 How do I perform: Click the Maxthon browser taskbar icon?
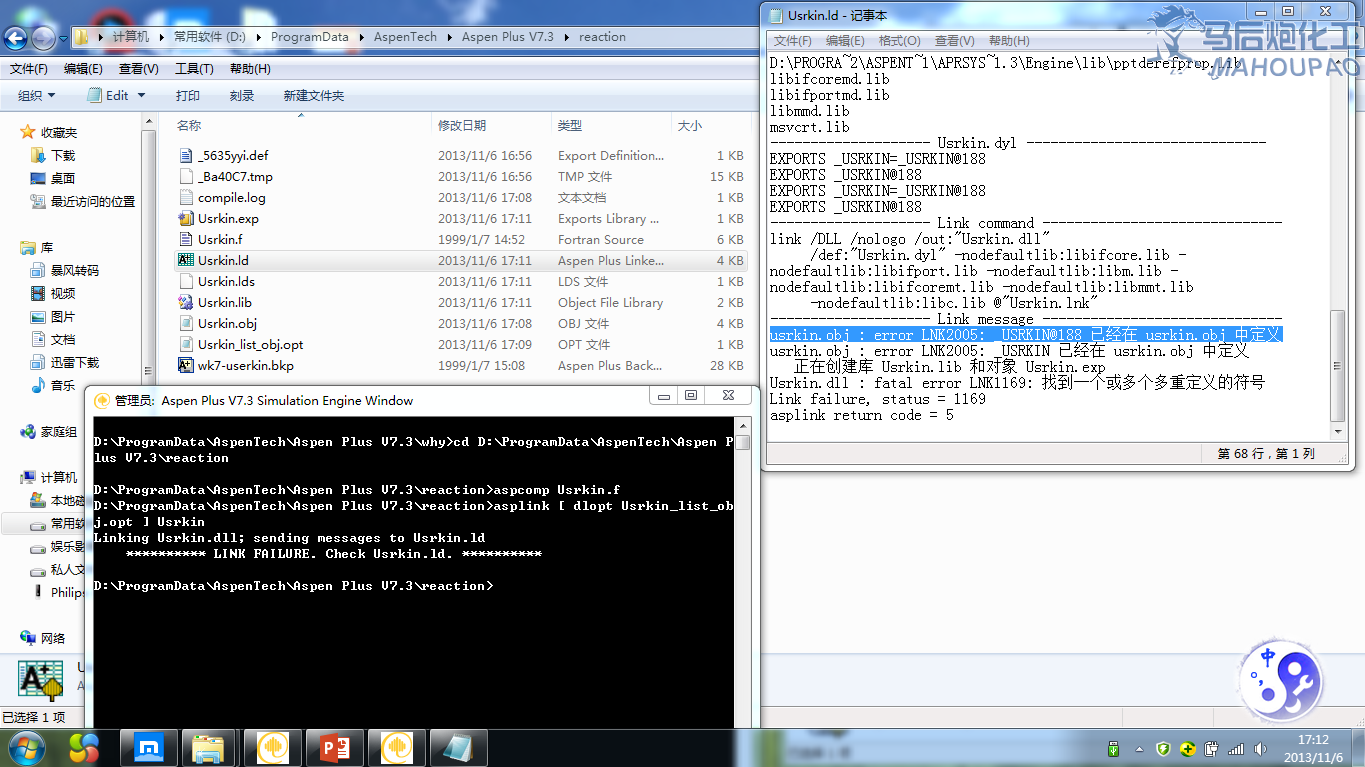tap(149, 747)
